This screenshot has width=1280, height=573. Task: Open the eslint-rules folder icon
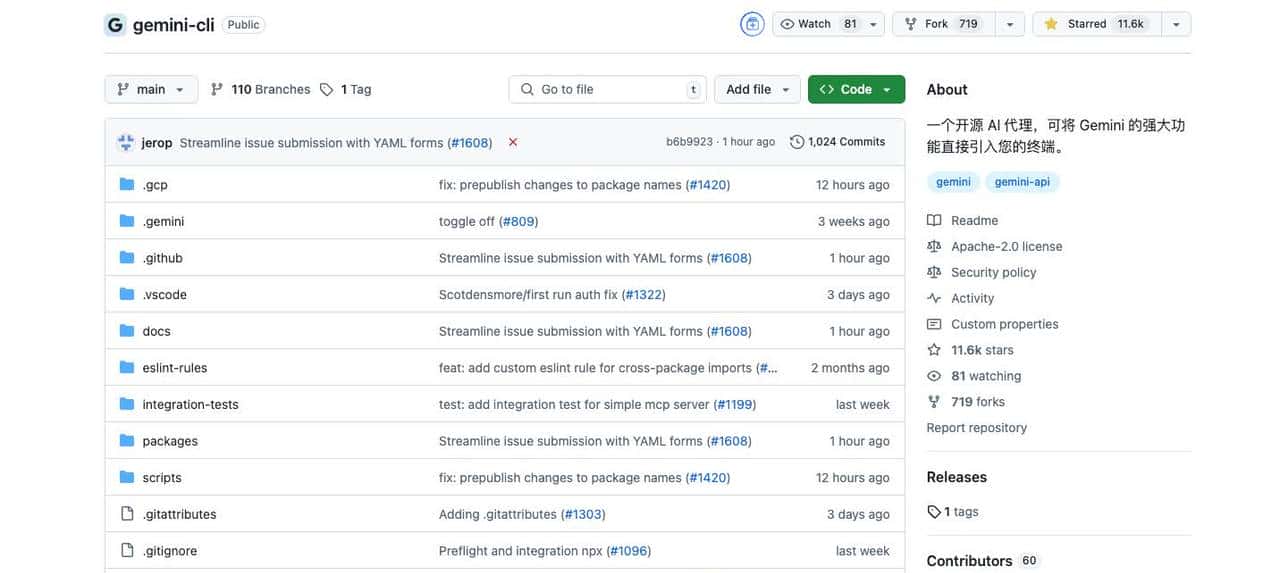coord(127,367)
